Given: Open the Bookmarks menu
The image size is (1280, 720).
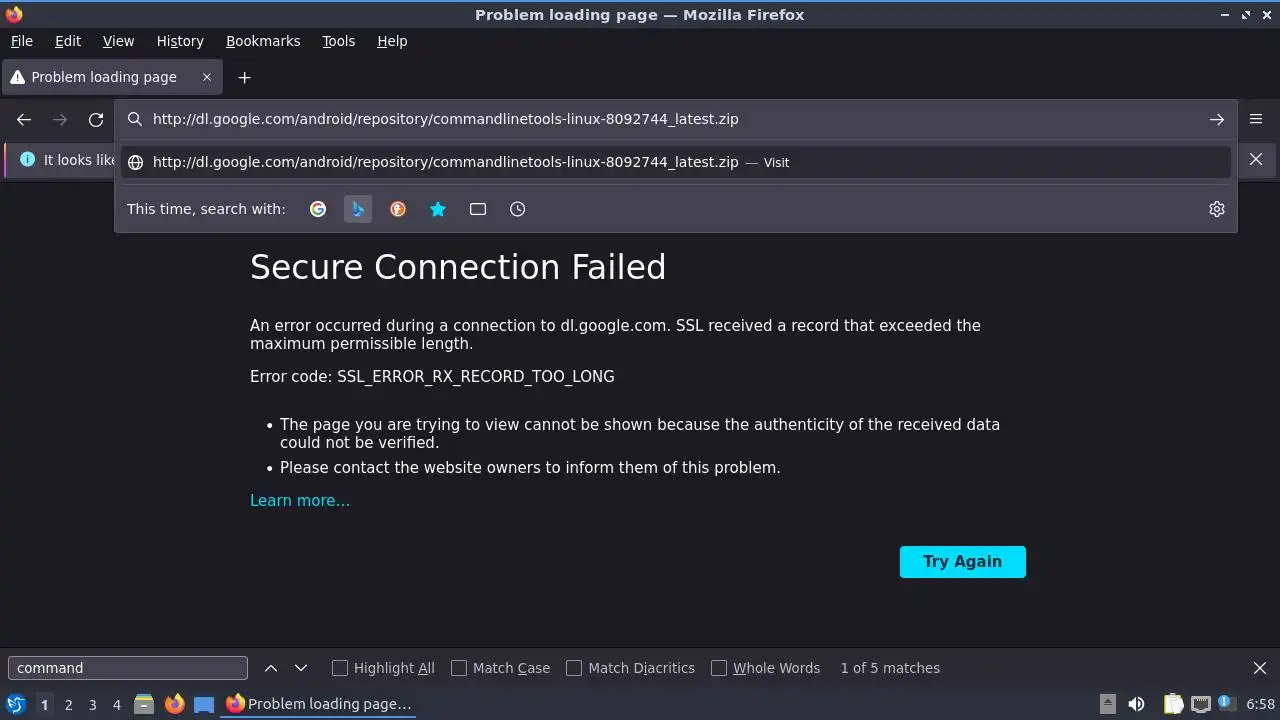Looking at the screenshot, I should pos(263,41).
